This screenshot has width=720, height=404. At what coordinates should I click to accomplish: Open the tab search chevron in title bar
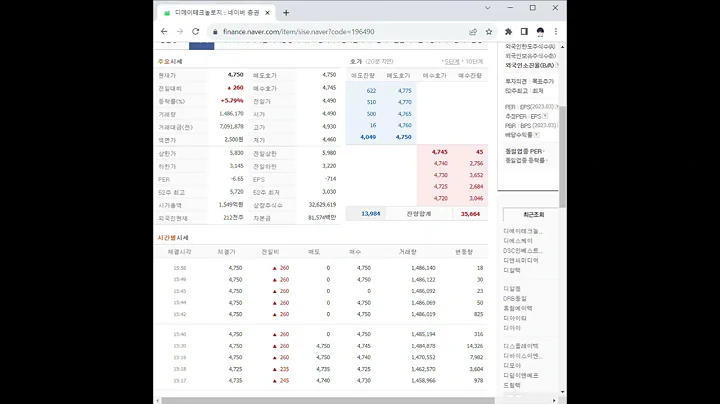pyautogui.click(x=488, y=8)
